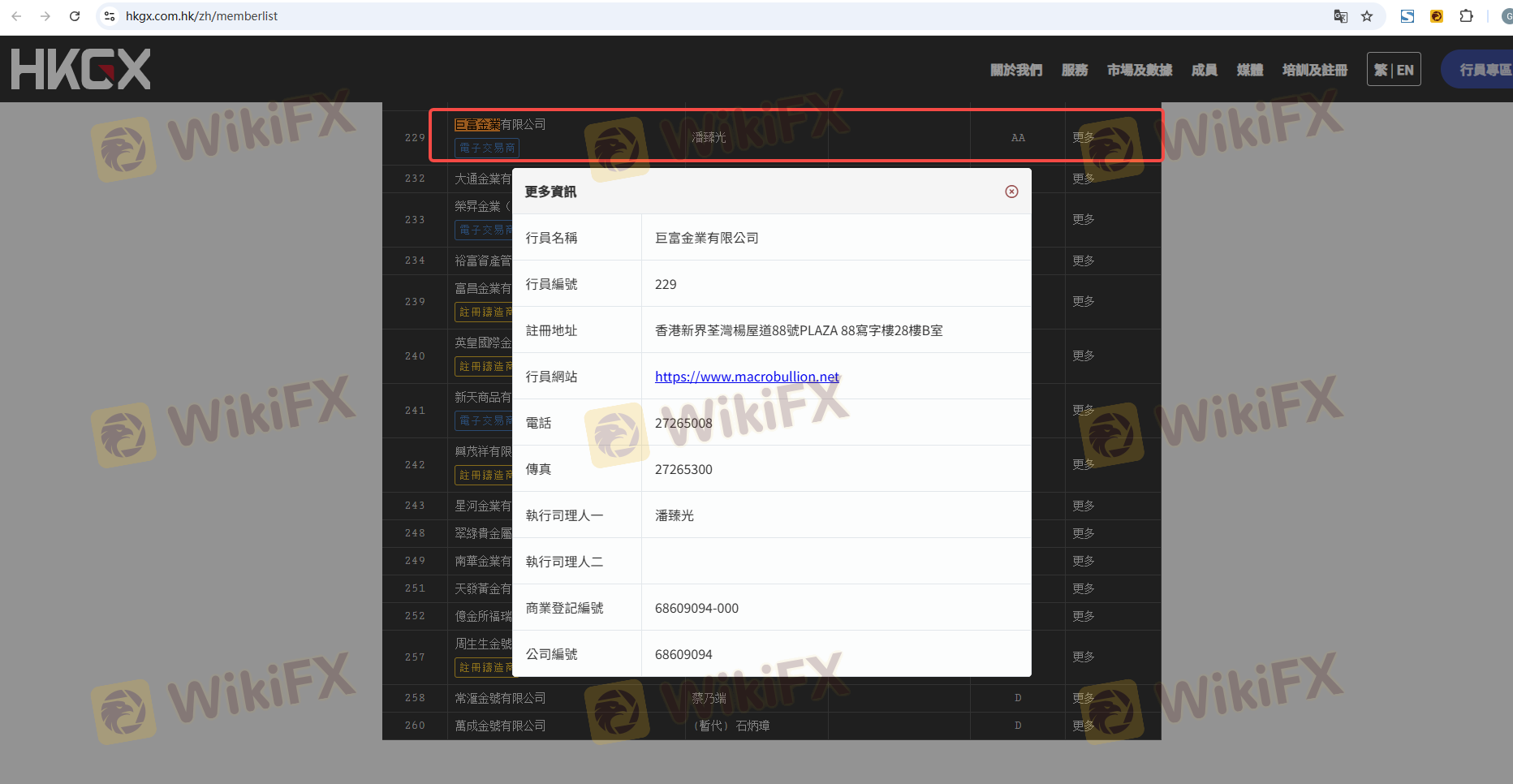Open the macrobullion.net website link
Viewport: 1513px width, 784px height.
[x=747, y=377]
